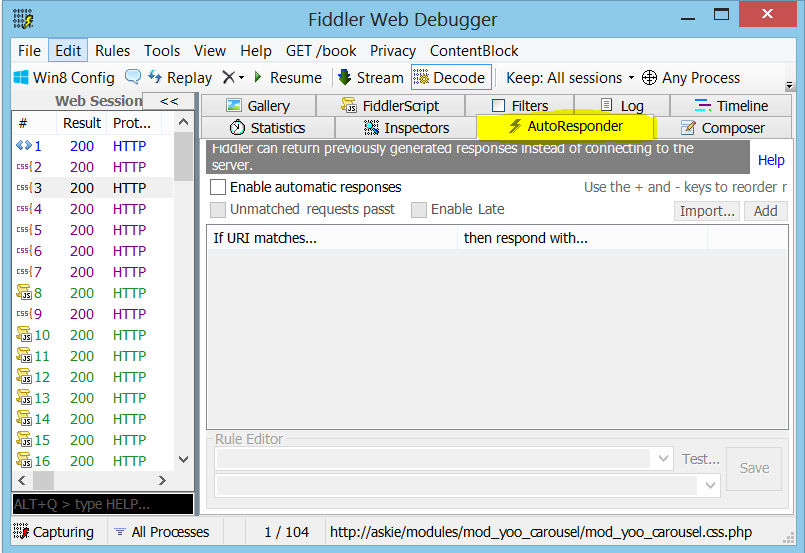This screenshot has height=553, width=805.
Task: Click the Resume green play icon
Action: (x=258, y=78)
